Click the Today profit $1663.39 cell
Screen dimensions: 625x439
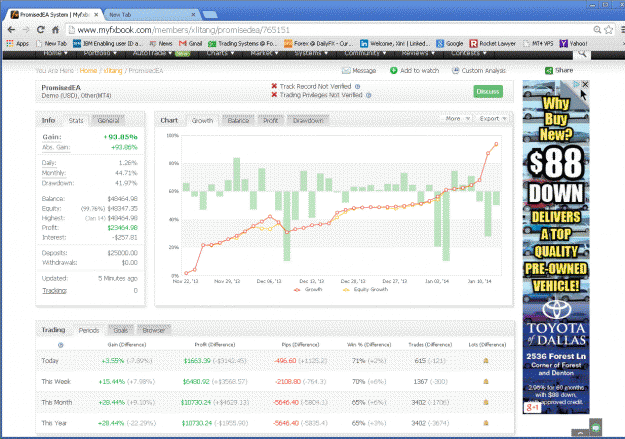pyautogui.click(x=197, y=360)
